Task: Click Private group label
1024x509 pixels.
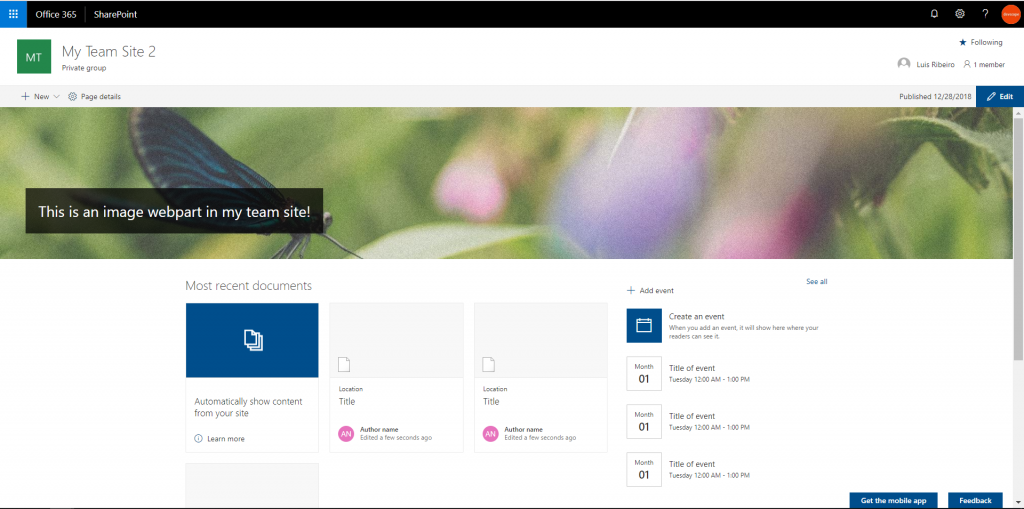Action: pyautogui.click(x=84, y=68)
